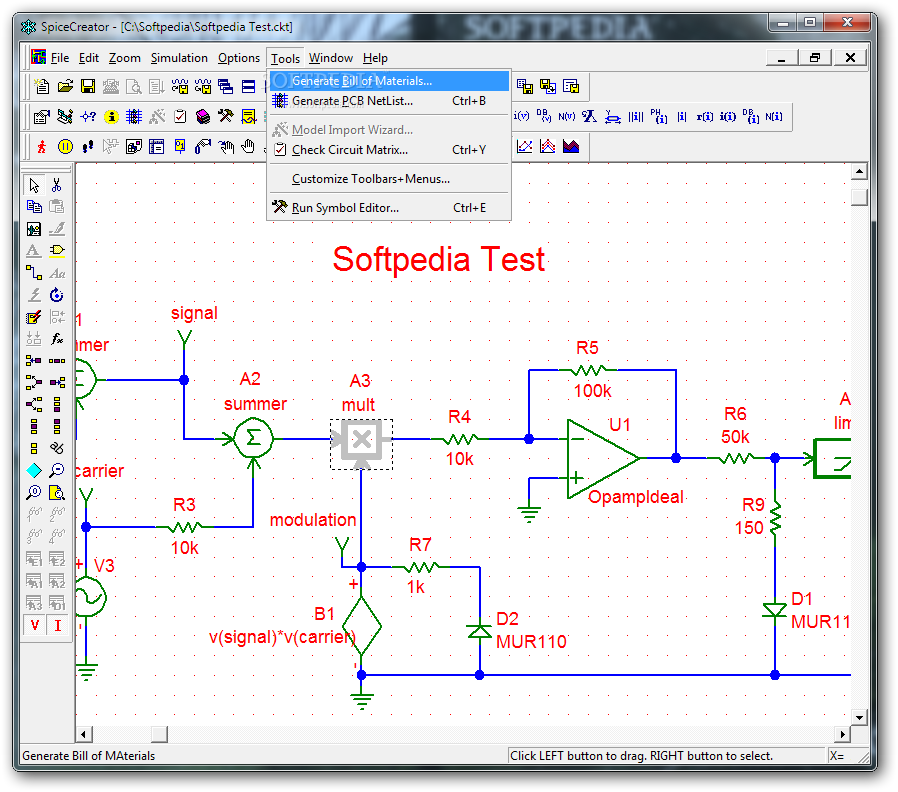This screenshot has width=898, height=792.
Task: Create a new circuit file
Action: pos(42,86)
